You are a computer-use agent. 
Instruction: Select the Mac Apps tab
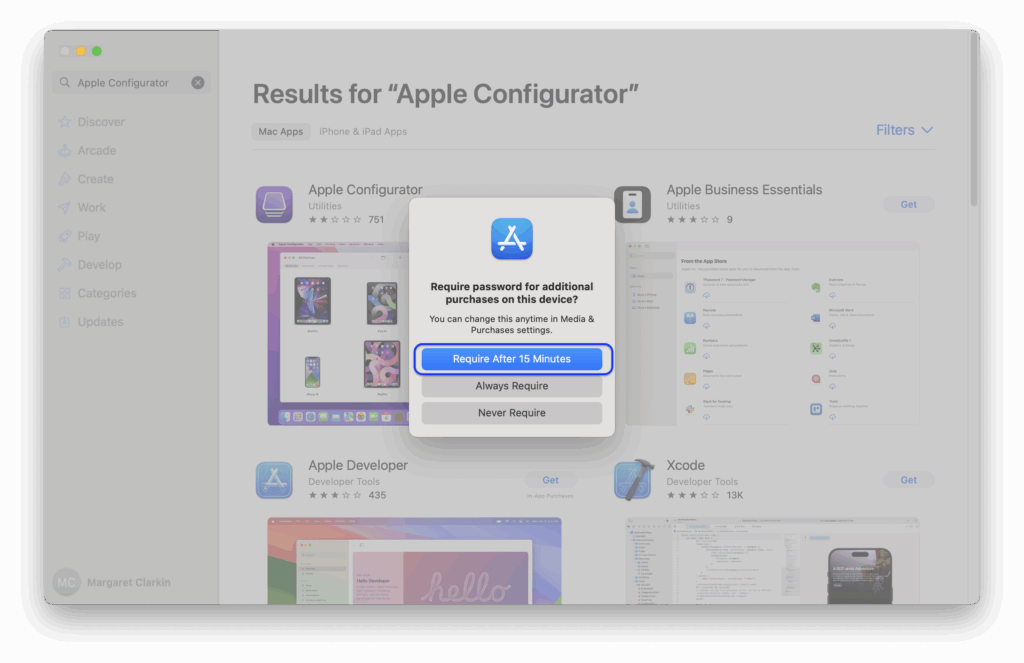click(x=281, y=131)
